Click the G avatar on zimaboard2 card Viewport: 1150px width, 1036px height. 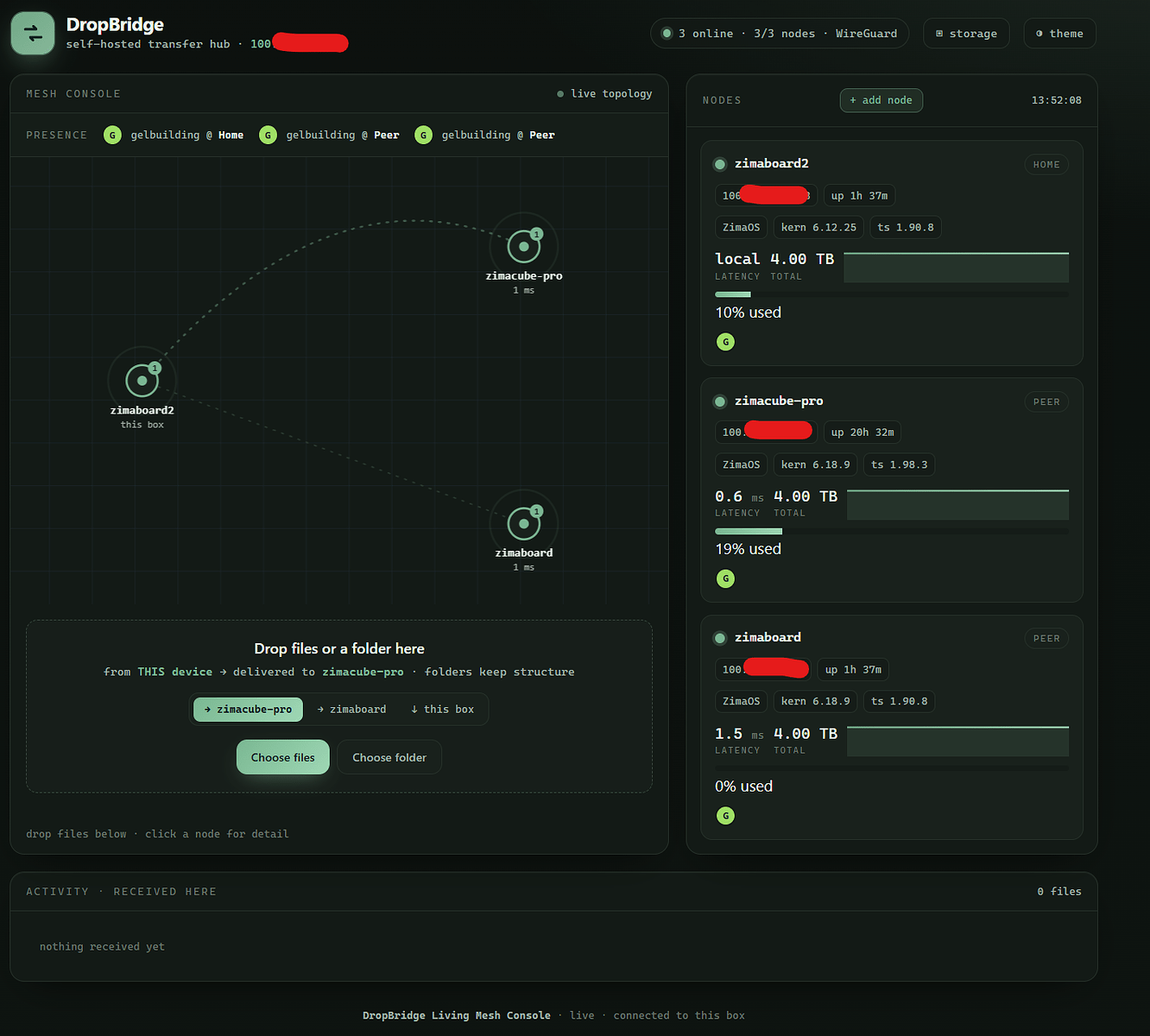pyautogui.click(x=726, y=342)
